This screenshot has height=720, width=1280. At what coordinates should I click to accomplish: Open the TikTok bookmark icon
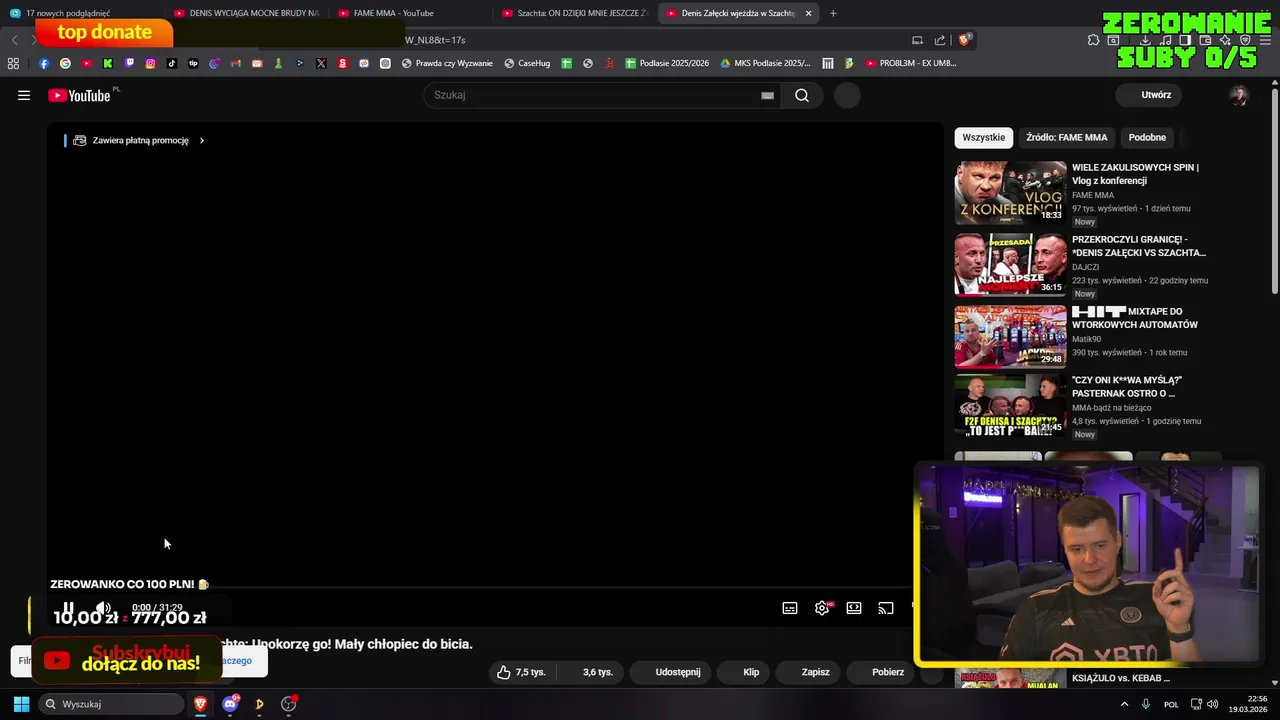tap(172, 63)
